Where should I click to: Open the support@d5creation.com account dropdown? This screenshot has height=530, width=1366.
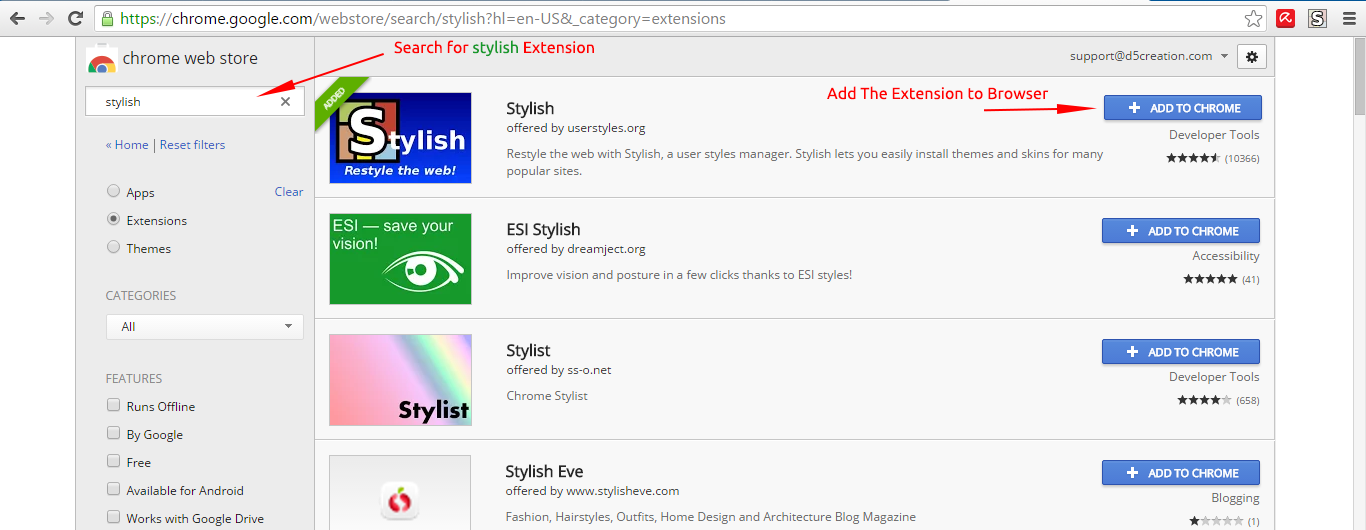coord(1149,56)
